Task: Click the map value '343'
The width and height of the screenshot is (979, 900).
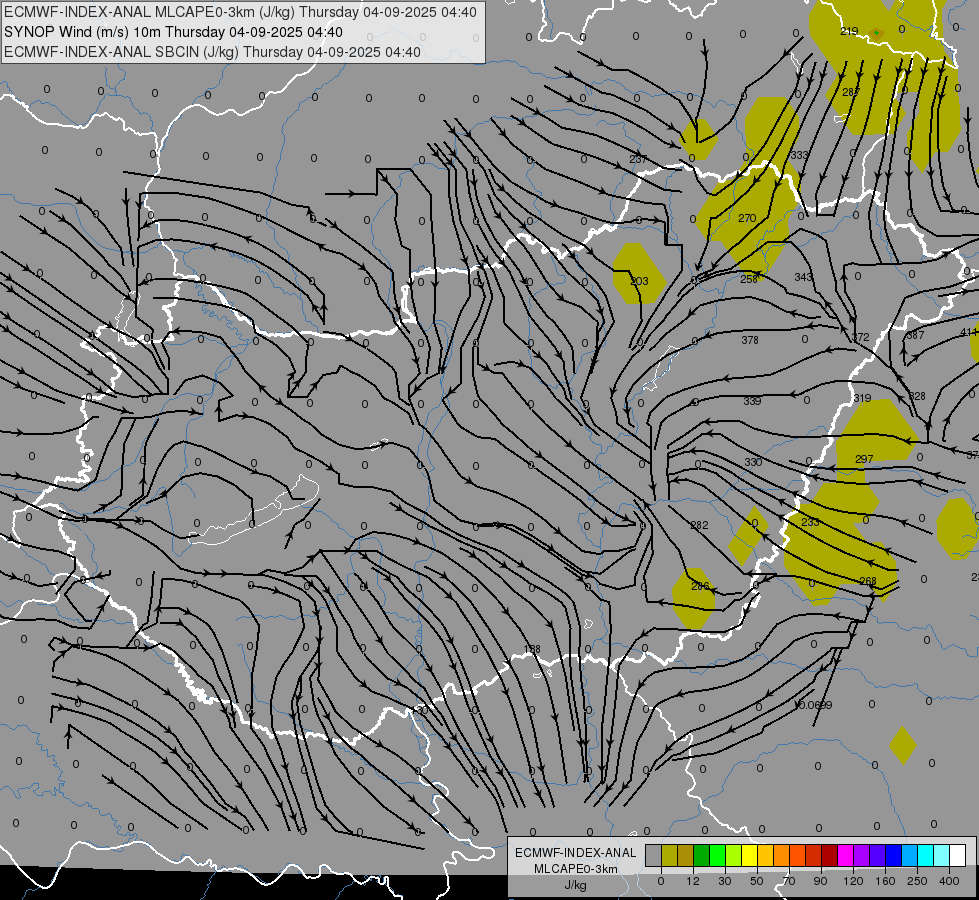Action: point(804,277)
